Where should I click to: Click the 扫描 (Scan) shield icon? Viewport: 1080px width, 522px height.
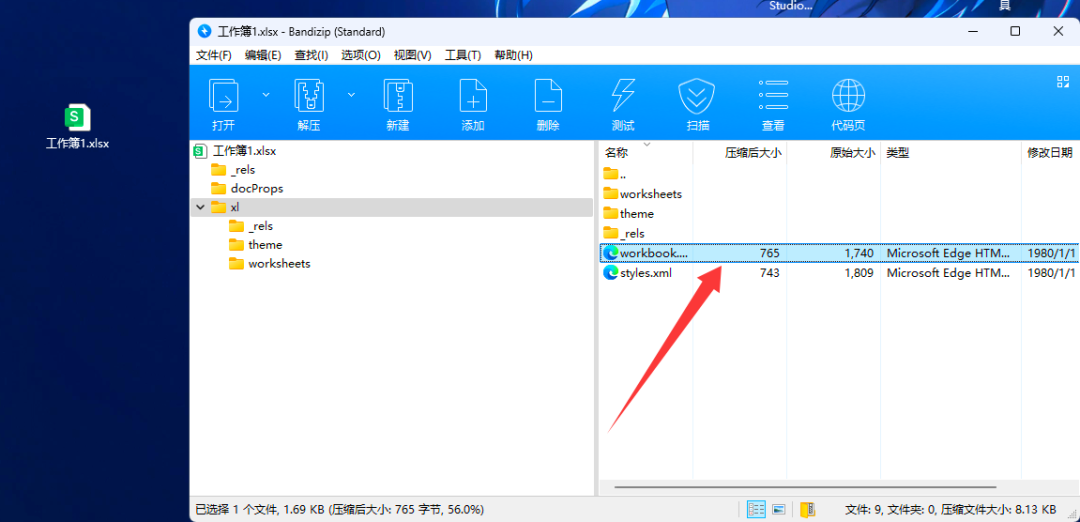[697, 96]
